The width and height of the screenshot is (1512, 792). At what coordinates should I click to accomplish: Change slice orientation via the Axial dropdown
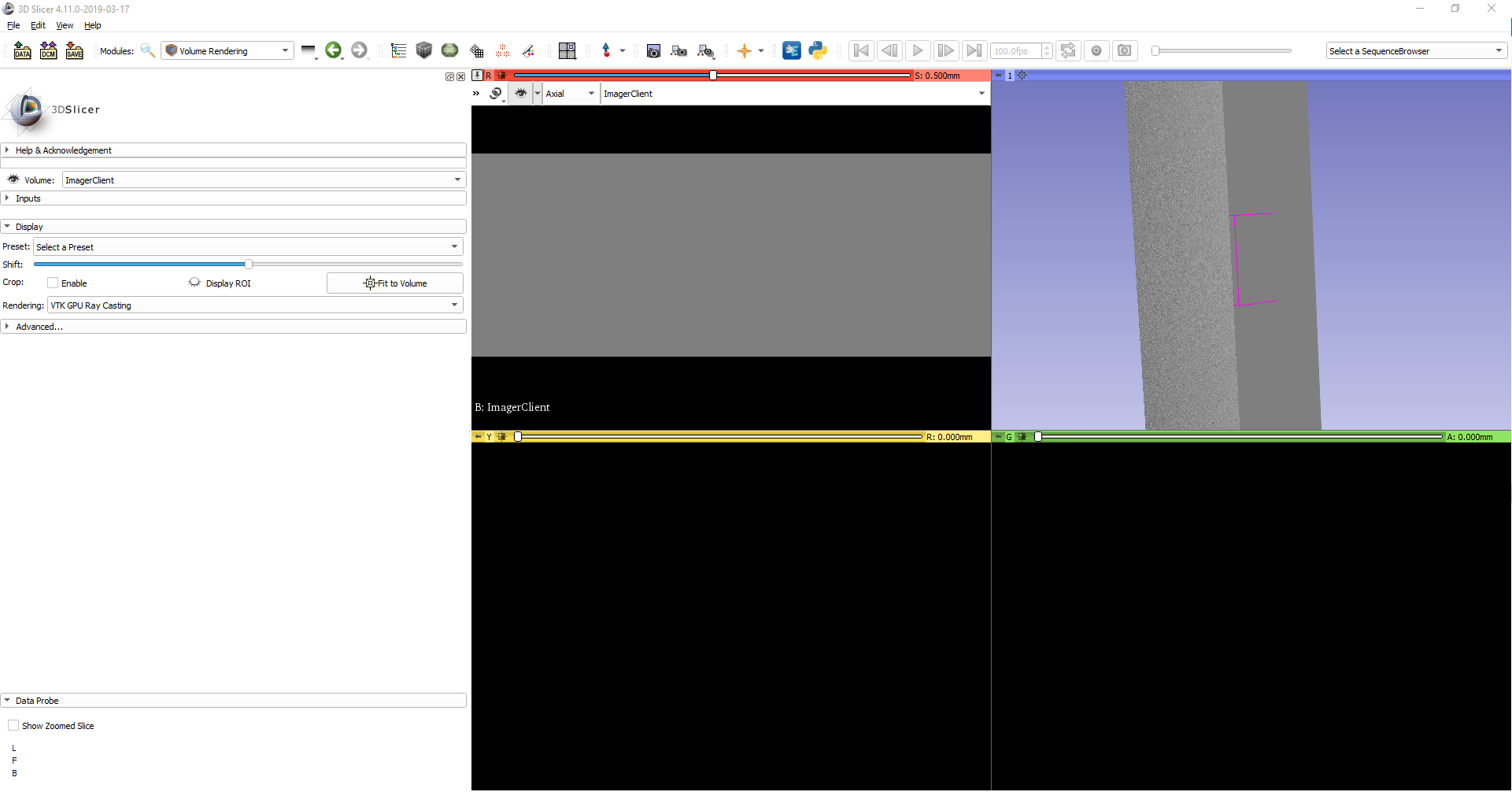click(x=570, y=93)
